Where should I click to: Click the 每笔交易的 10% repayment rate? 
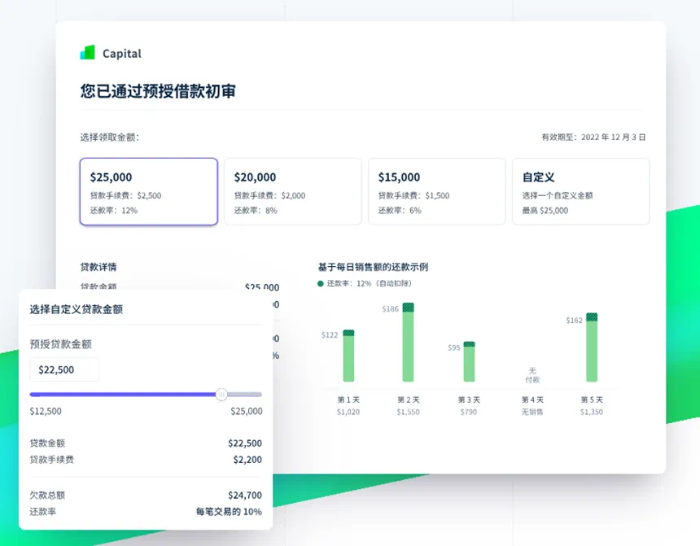point(229,512)
